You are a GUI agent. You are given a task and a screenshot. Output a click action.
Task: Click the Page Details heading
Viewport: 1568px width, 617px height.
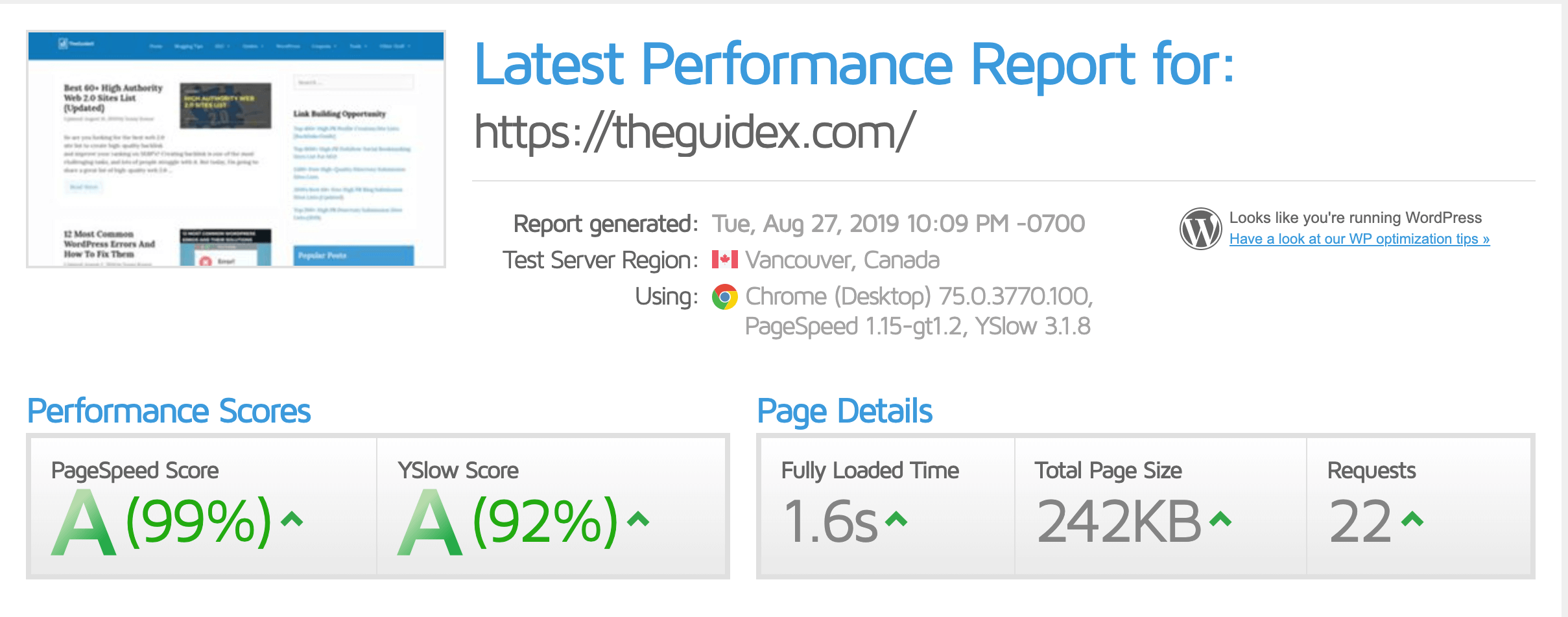point(845,412)
